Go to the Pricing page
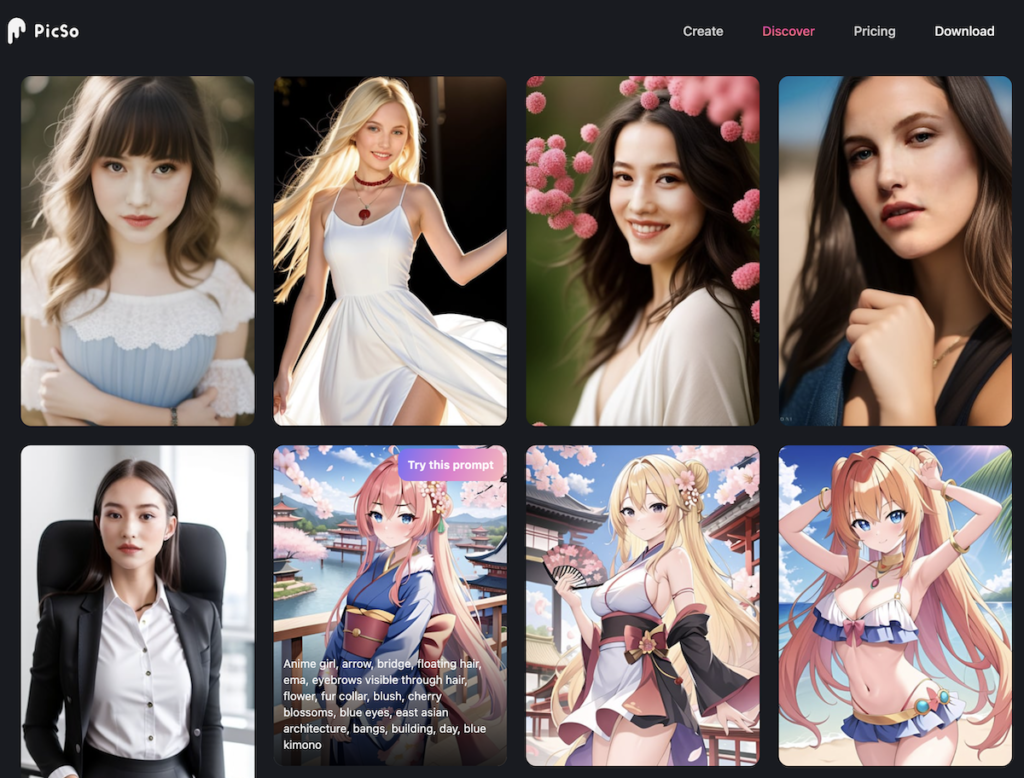The image size is (1024, 778). click(874, 31)
